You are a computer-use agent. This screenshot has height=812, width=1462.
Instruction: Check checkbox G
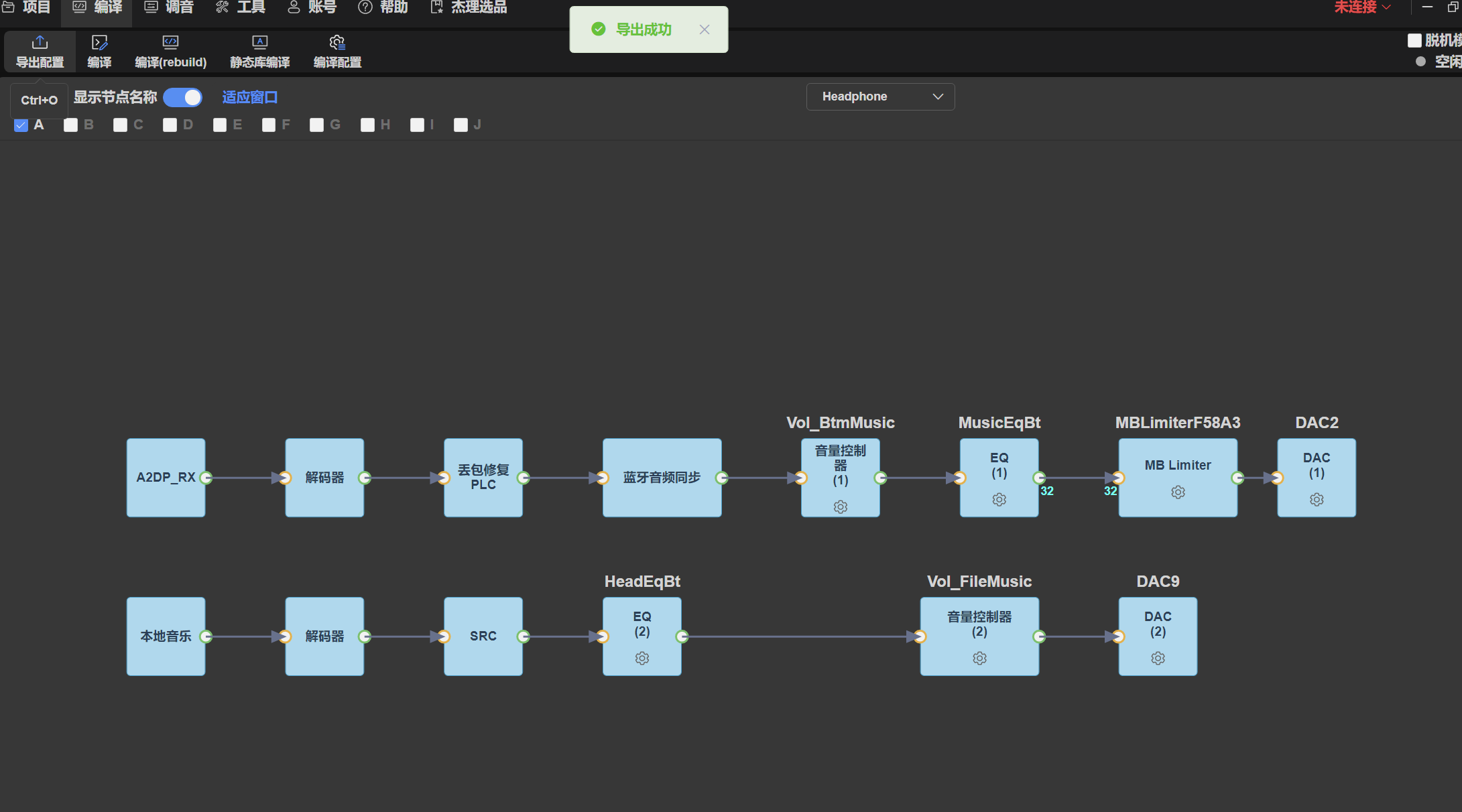click(316, 125)
